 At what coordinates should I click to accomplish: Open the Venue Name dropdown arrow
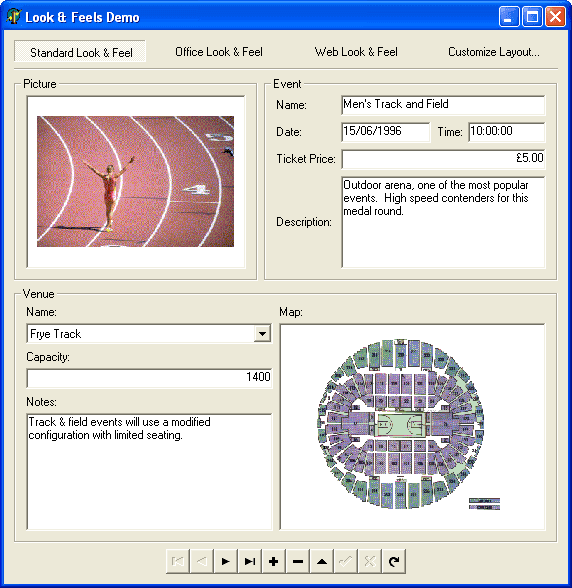[x=263, y=333]
